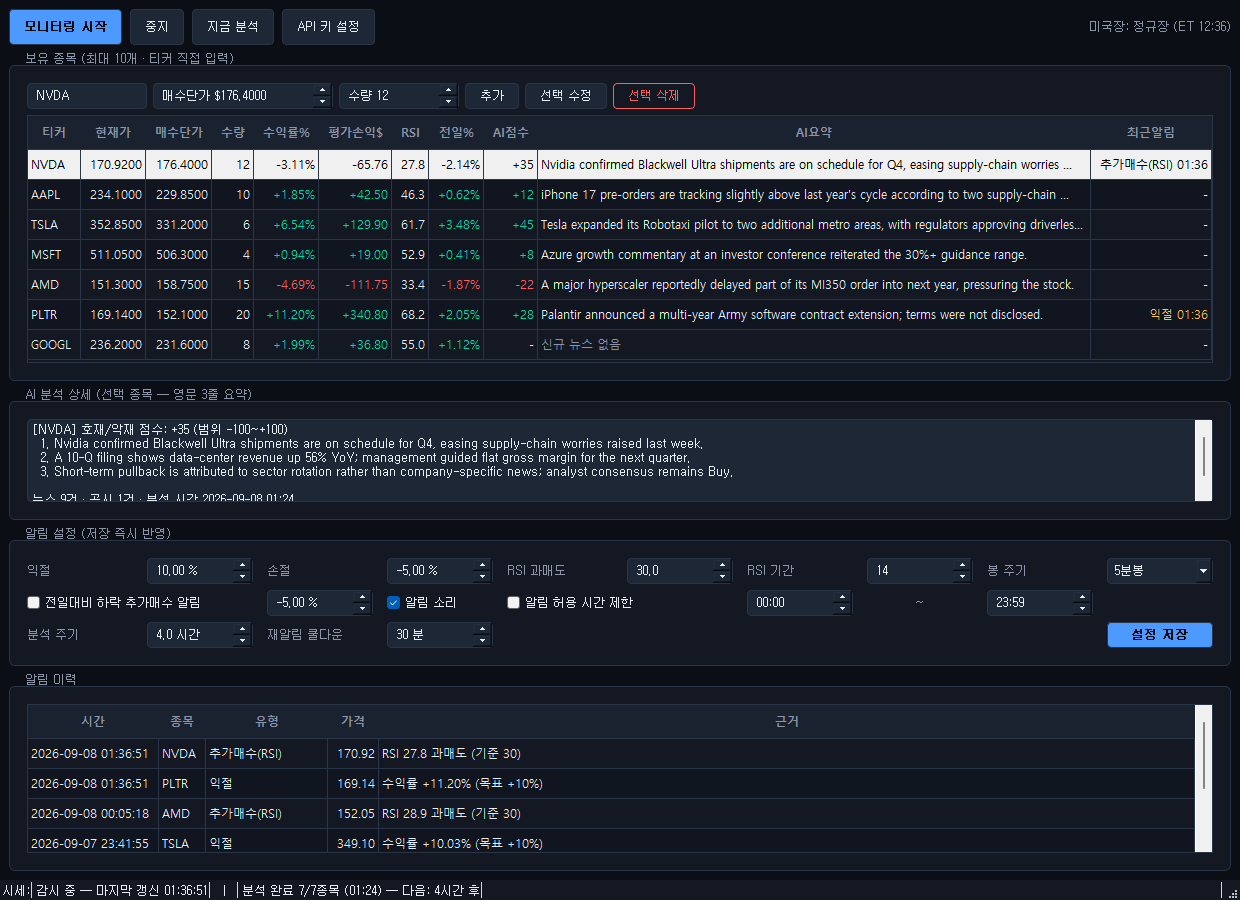Increase 매수단가 with up arrow
Image resolution: width=1240 pixels, height=900 pixels.
coord(322,90)
